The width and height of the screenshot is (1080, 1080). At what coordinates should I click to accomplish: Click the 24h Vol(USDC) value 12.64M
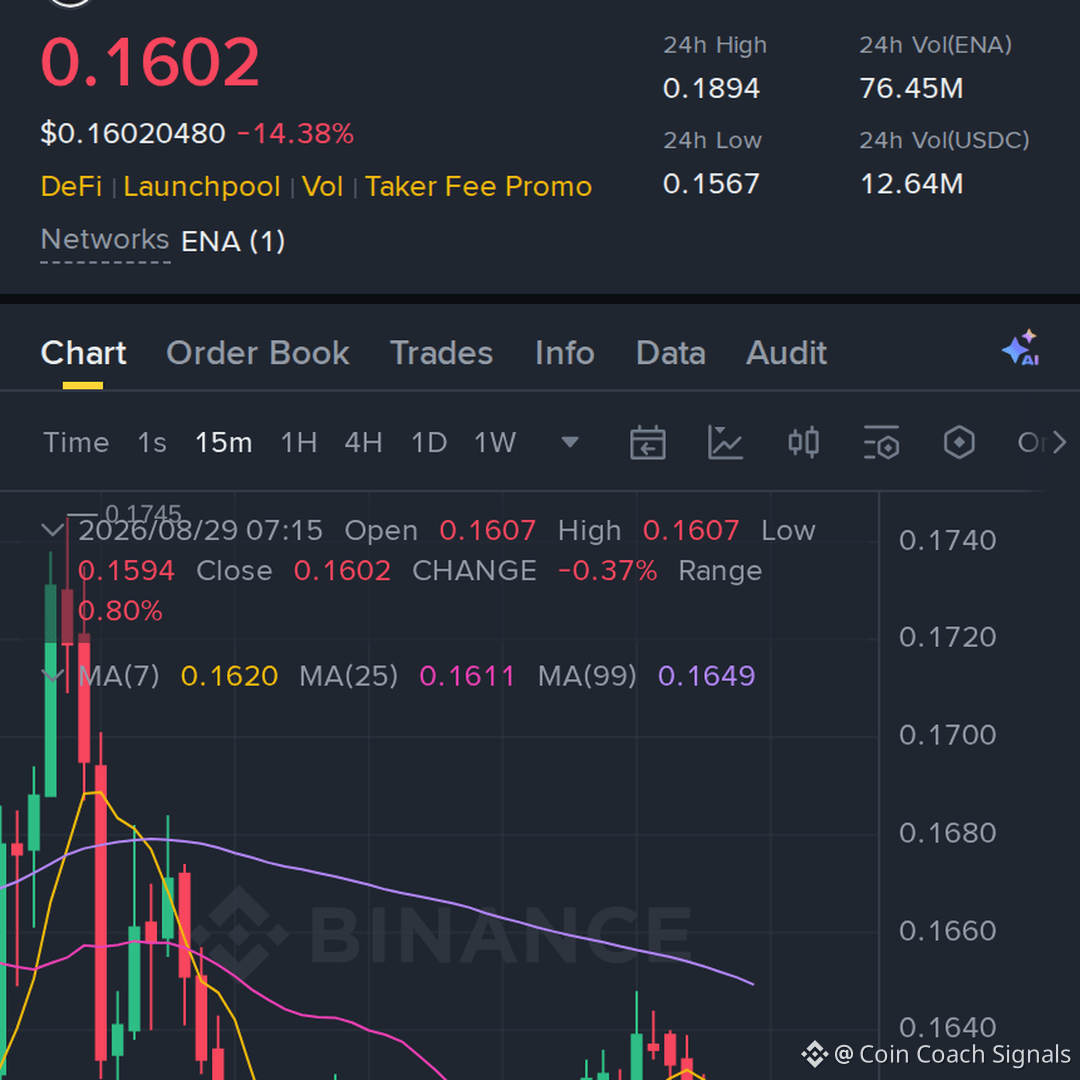tap(911, 184)
